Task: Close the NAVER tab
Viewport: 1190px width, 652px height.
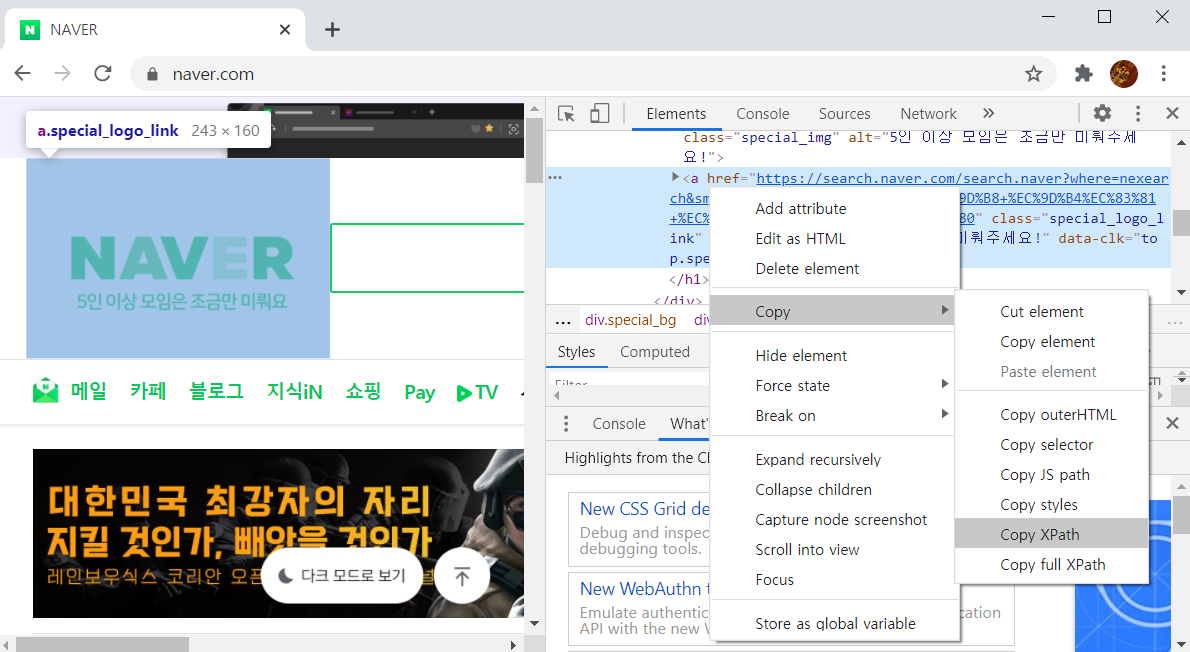Action: (x=285, y=30)
